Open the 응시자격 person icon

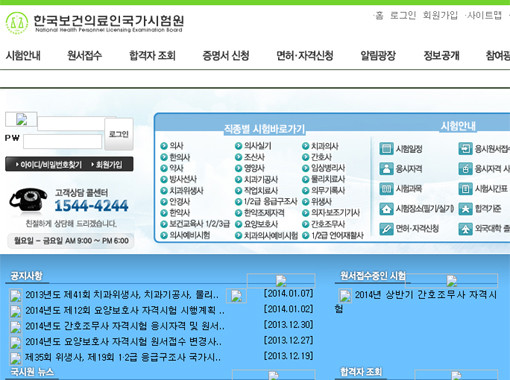click(386, 169)
